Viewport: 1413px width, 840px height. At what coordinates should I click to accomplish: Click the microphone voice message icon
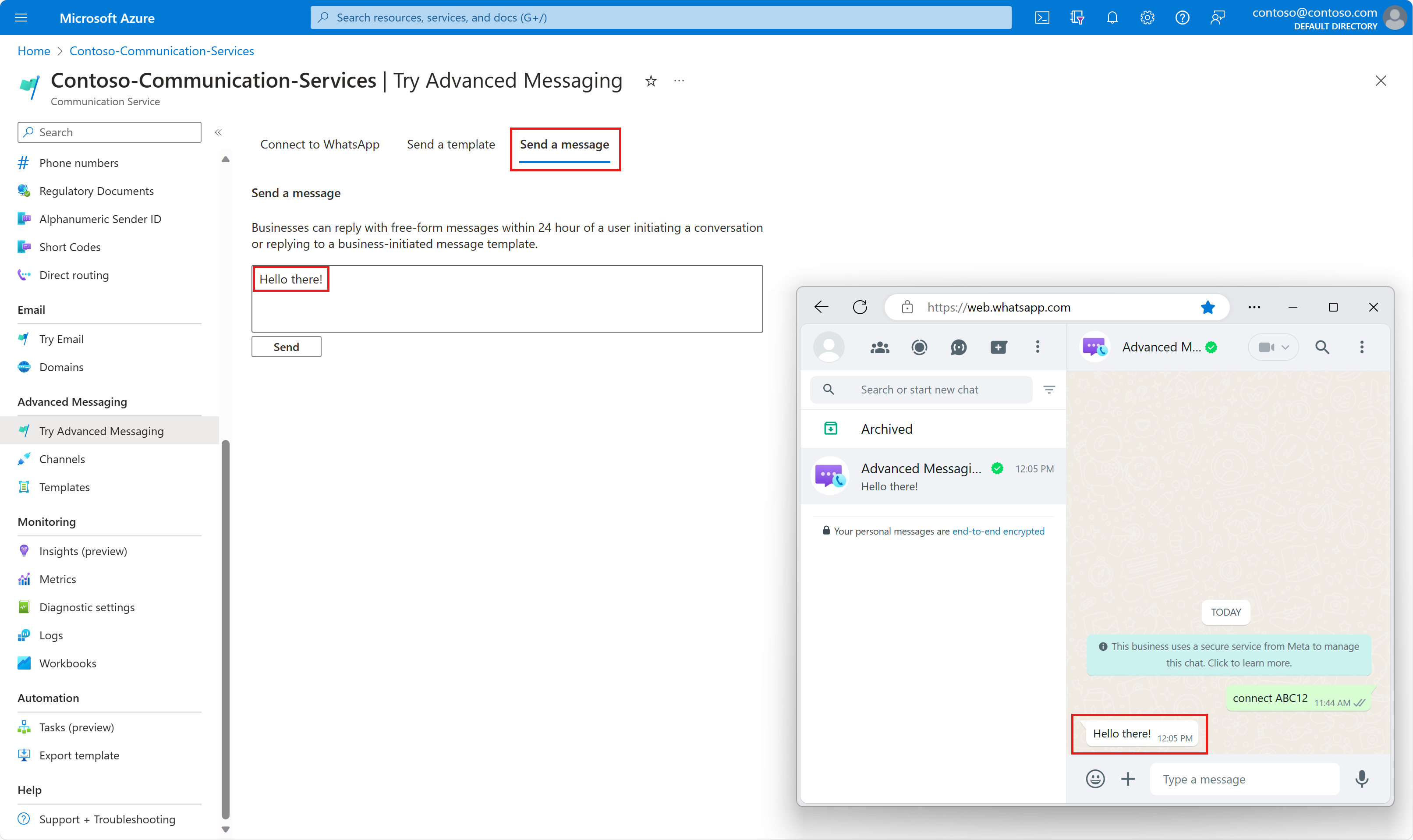tap(1361, 779)
